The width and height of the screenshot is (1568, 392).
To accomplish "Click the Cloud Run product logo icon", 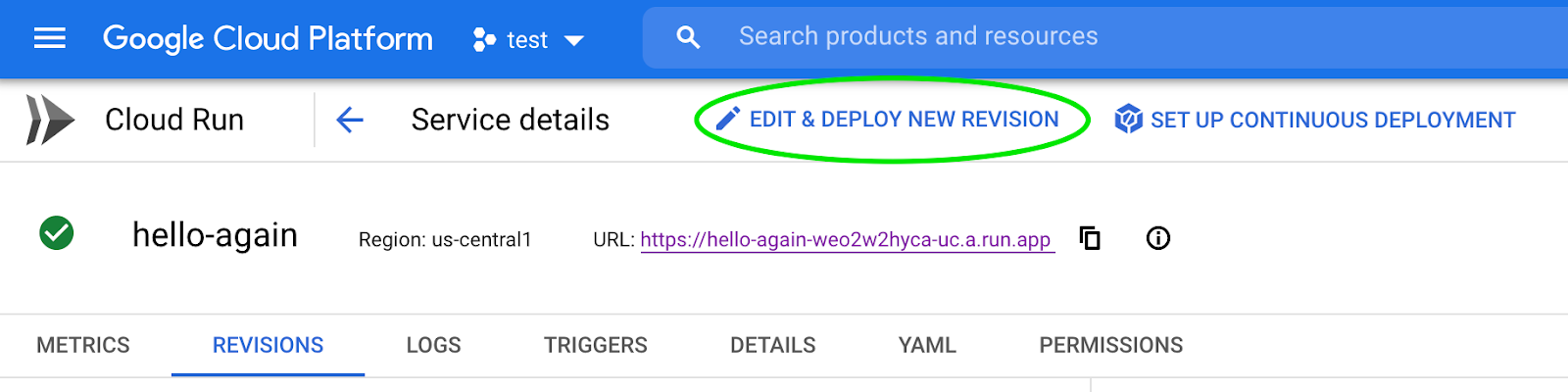I will [50, 120].
